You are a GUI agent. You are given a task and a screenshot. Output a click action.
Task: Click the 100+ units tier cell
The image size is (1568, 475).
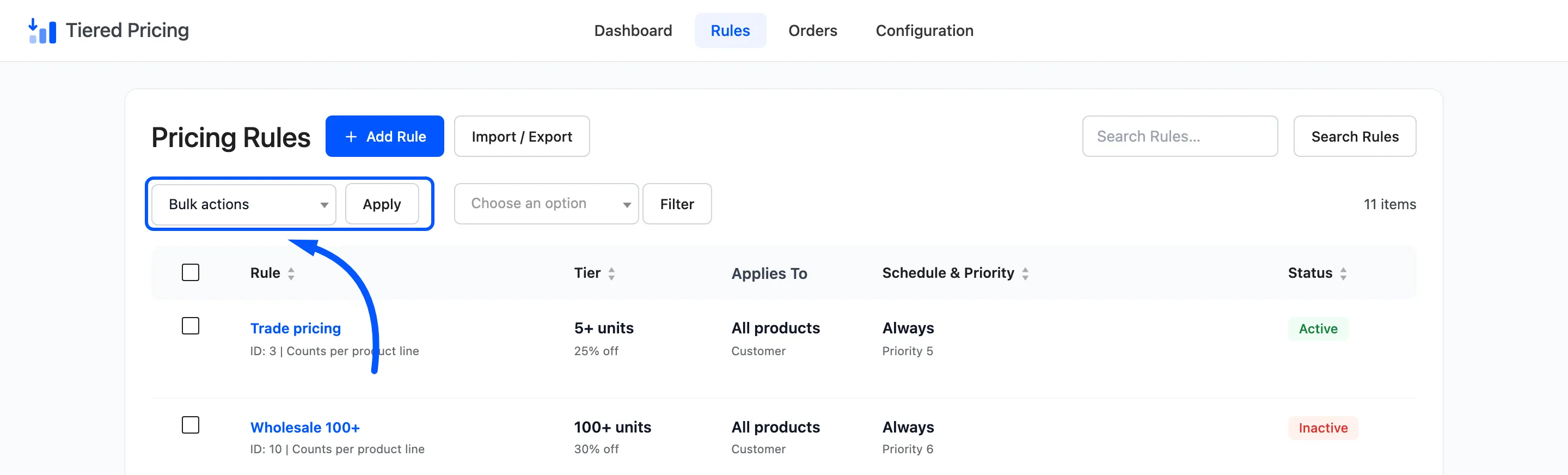point(612,428)
